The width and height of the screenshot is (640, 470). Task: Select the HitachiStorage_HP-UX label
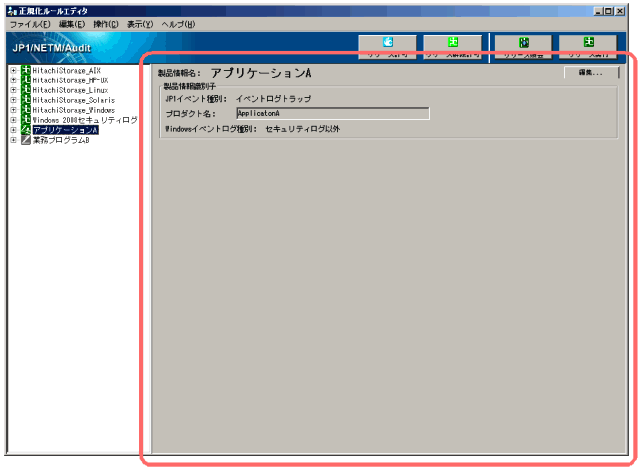click(x=70, y=80)
